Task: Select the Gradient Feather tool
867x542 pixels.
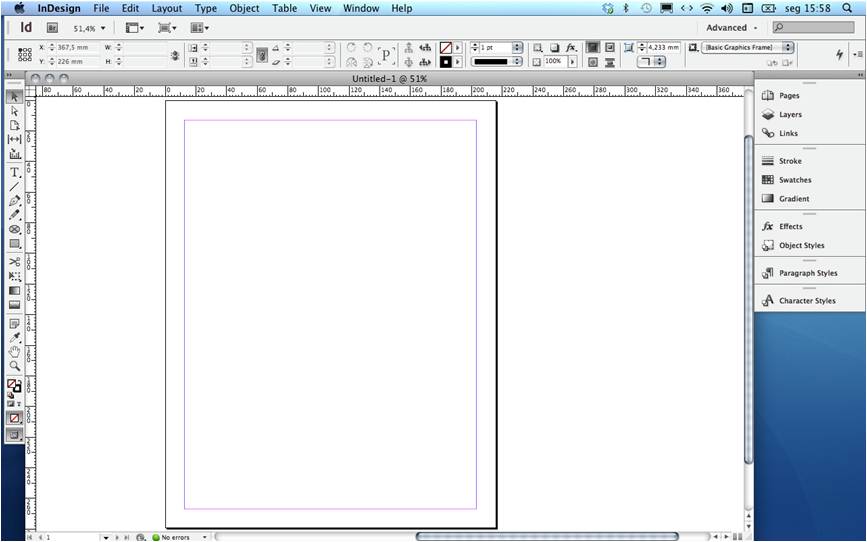Action: pyautogui.click(x=14, y=305)
